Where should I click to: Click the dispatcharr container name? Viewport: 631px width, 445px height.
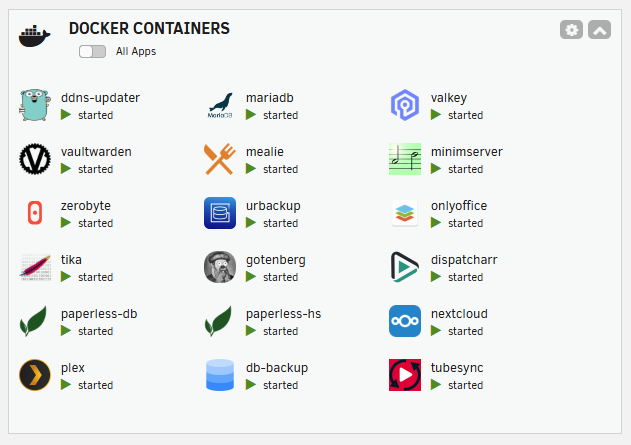[x=464, y=260]
